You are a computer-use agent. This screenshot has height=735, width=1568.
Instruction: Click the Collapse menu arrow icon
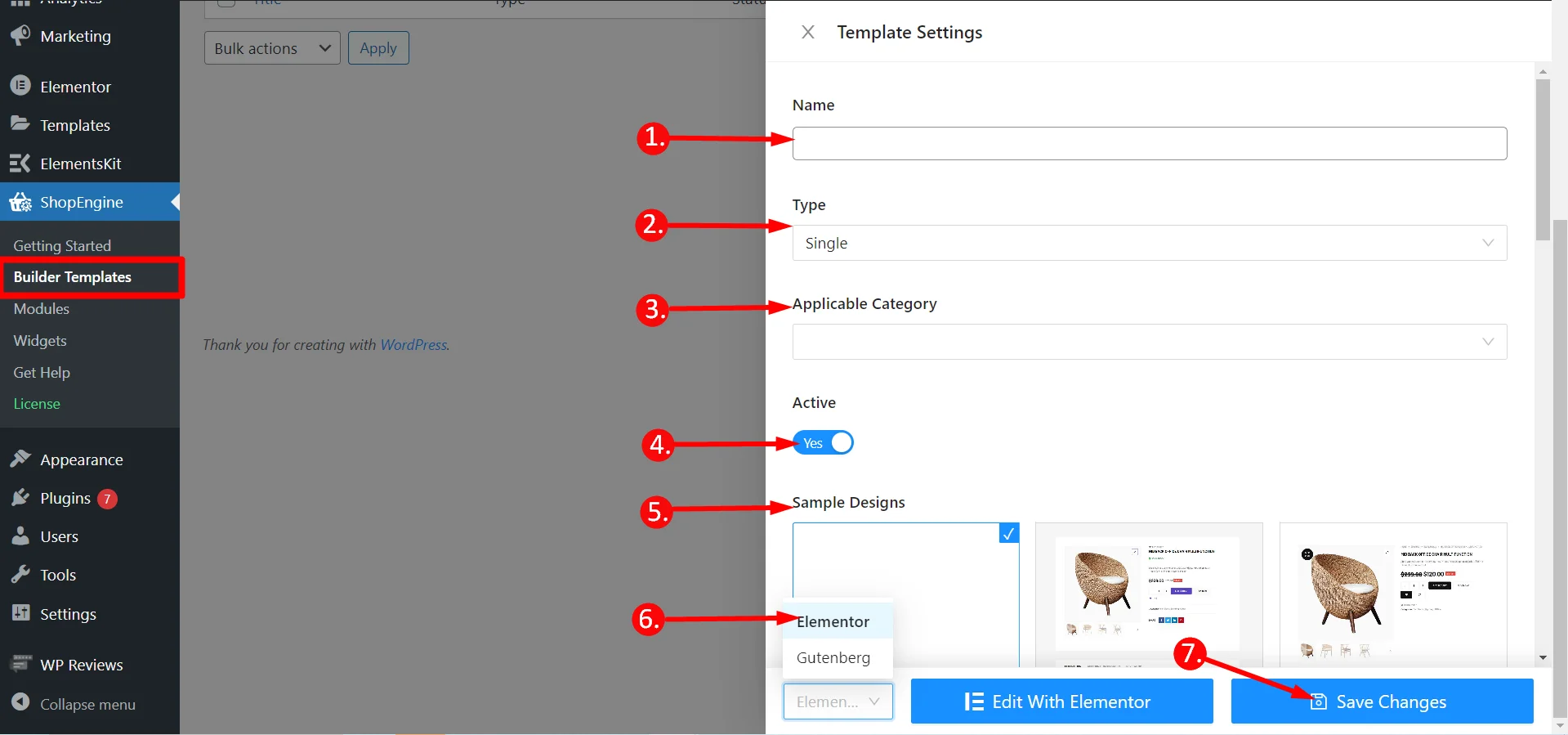tap(20, 703)
